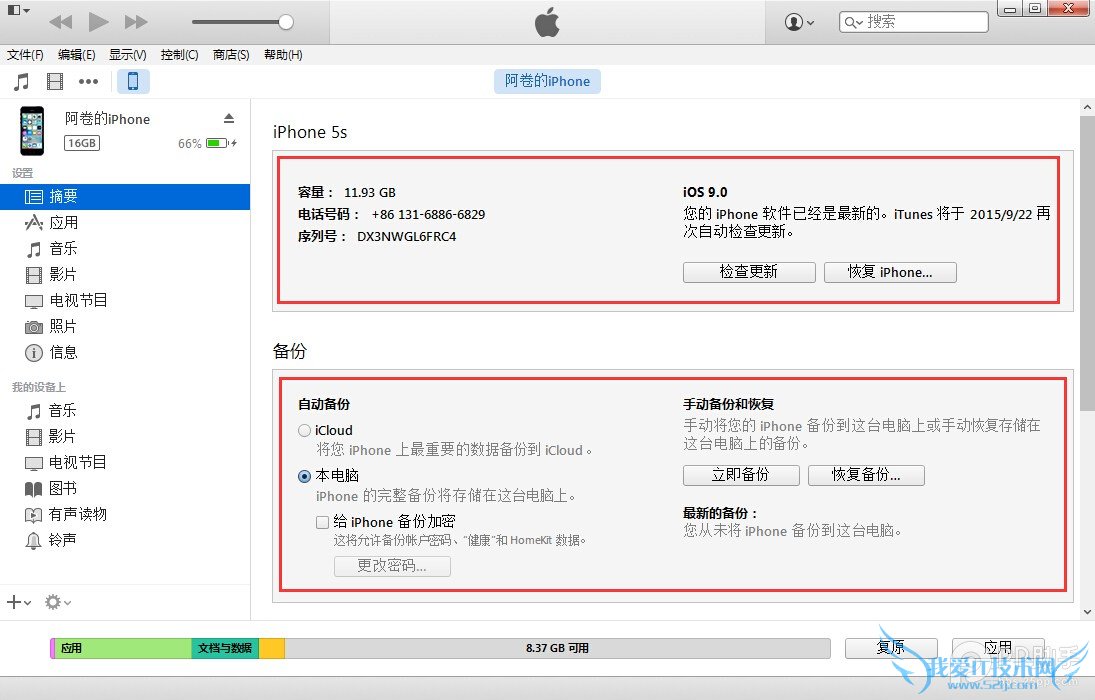Click the green 应用 storage bar segment
Screen dimensions: 1095x700
click(x=123, y=648)
